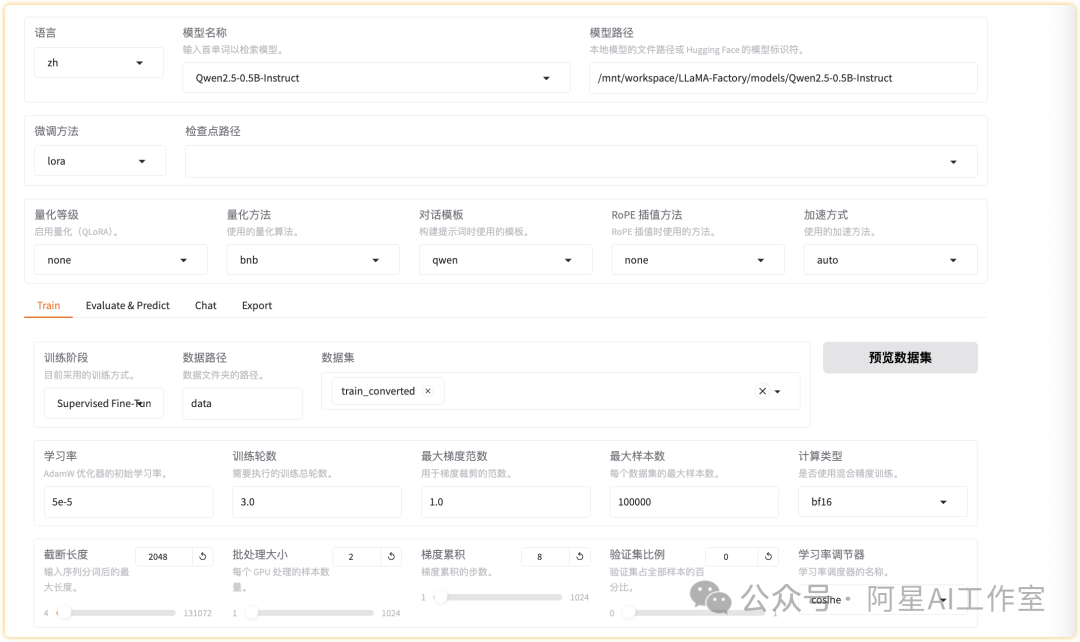
Task: Switch to the Evaluate & Predict tab
Action: pyautogui.click(x=127, y=305)
